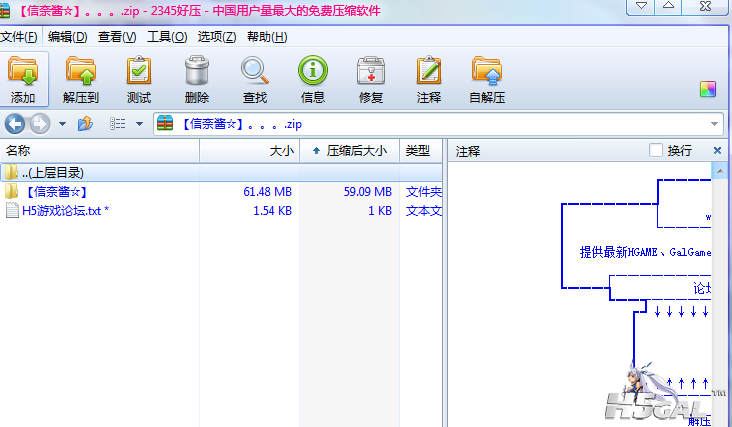Sort by the 大小 column header
The width and height of the screenshot is (732, 427).
pos(250,151)
